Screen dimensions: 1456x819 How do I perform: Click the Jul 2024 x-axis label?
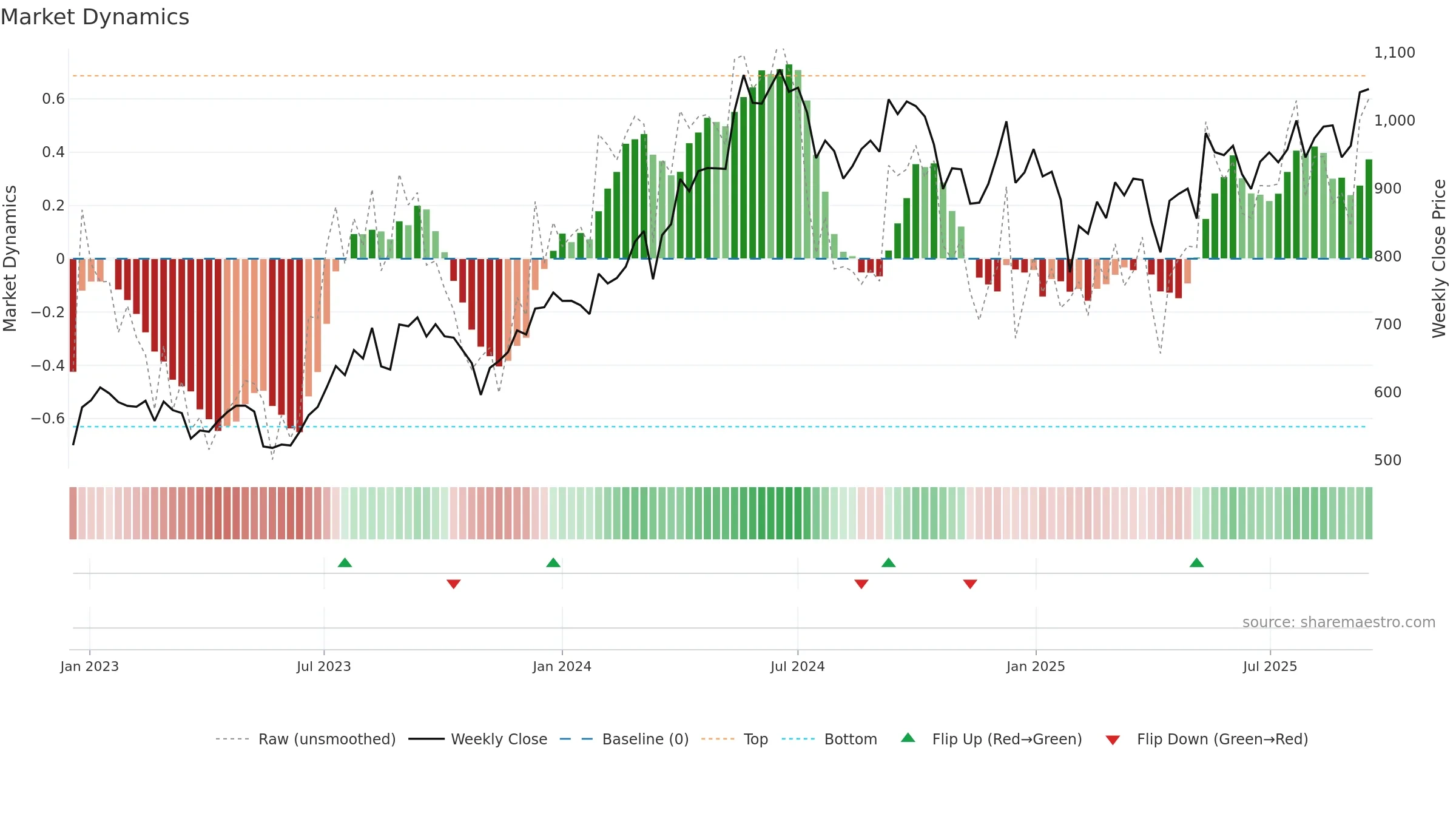click(x=798, y=666)
